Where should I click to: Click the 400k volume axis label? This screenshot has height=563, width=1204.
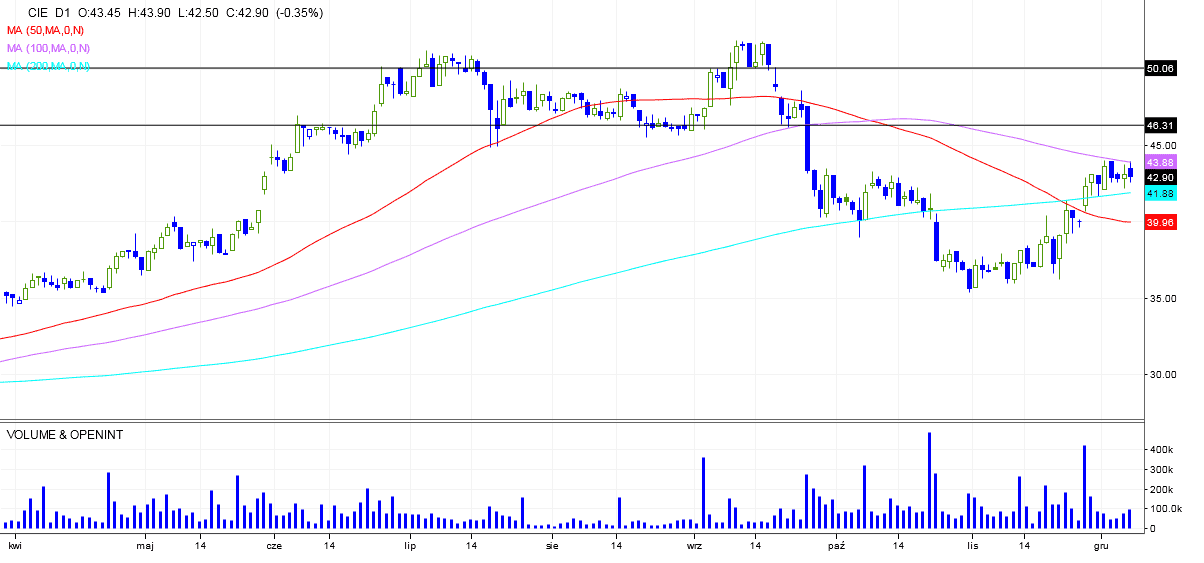1161,451
